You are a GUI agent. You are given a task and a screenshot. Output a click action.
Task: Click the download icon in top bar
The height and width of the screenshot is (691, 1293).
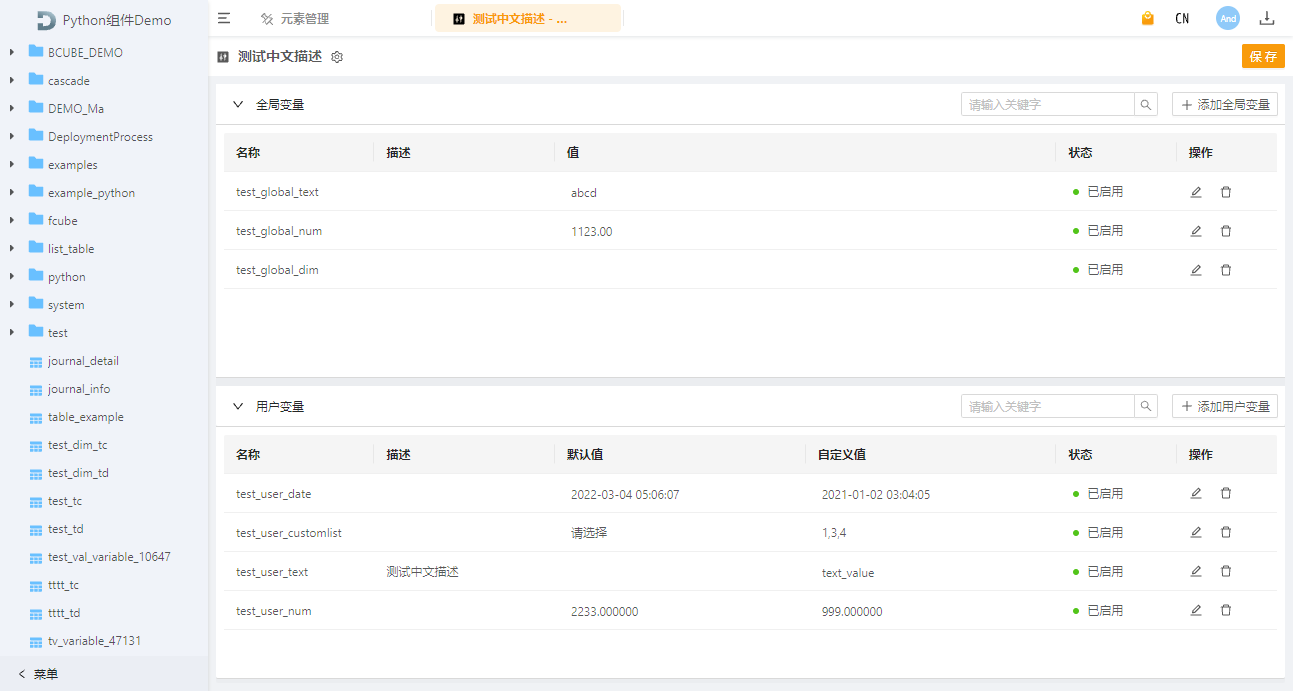click(1267, 18)
